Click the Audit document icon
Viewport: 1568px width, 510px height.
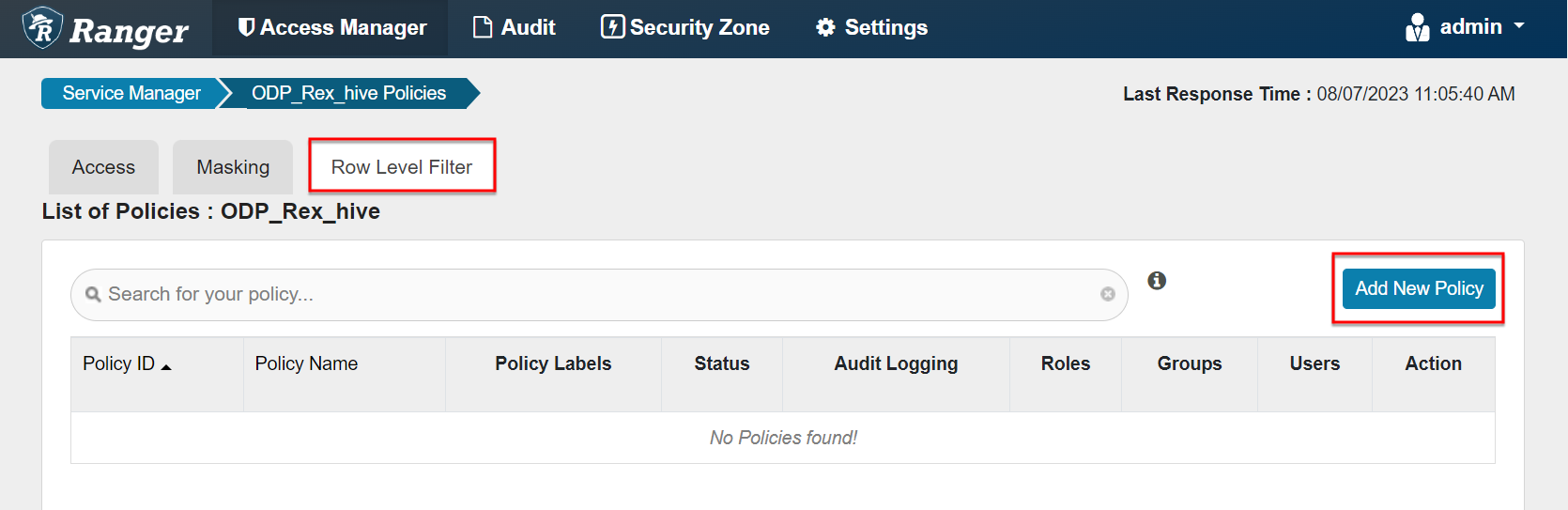point(483,27)
